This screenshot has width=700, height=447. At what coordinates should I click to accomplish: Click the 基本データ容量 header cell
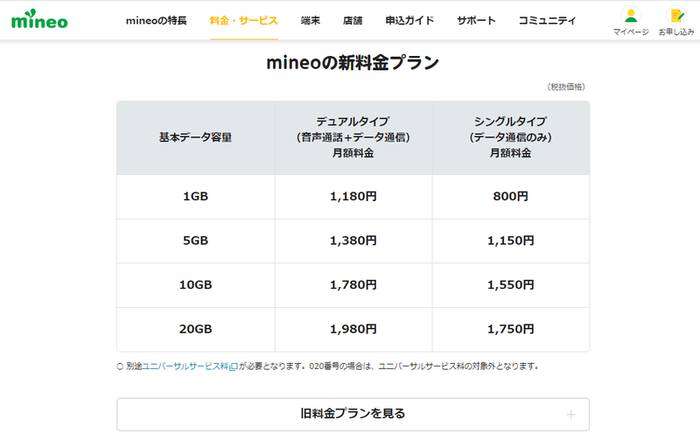(x=196, y=138)
